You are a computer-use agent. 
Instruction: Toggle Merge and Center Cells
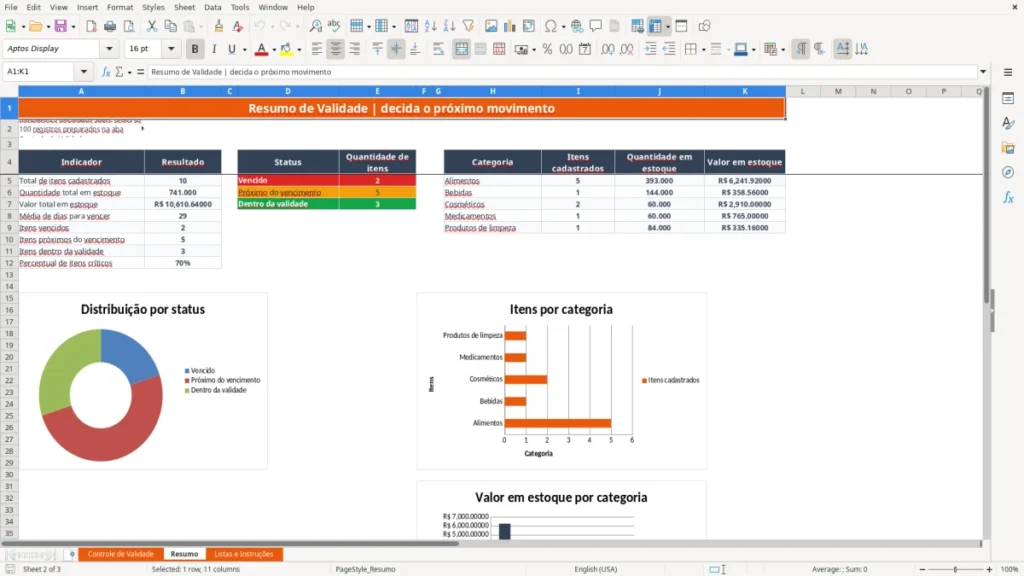point(462,49)
